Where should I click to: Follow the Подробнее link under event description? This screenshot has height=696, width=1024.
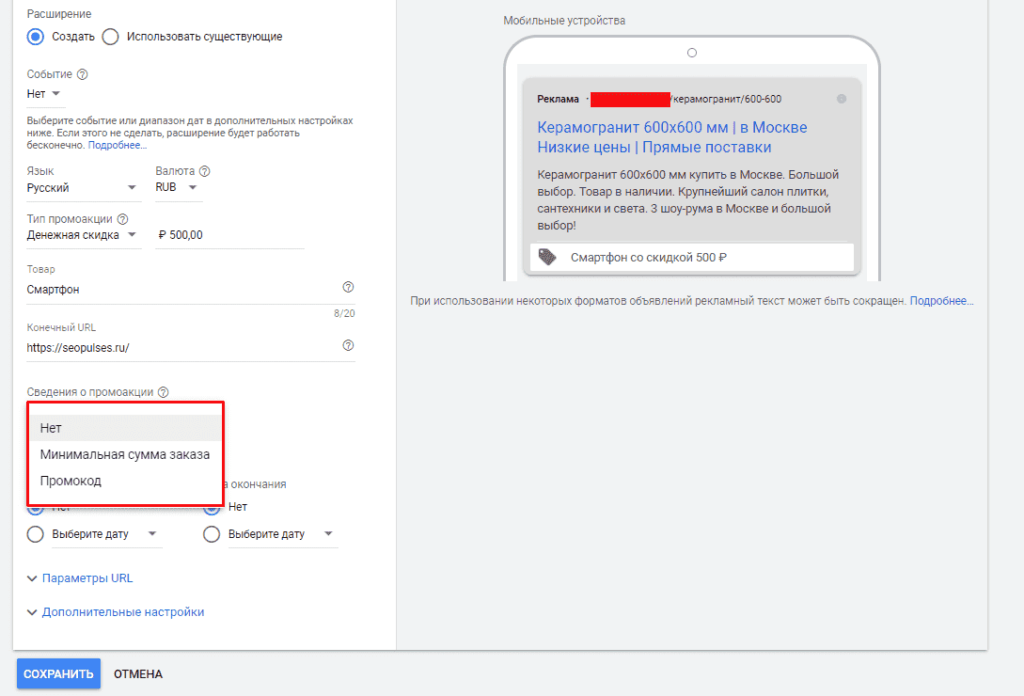point(118,145)
